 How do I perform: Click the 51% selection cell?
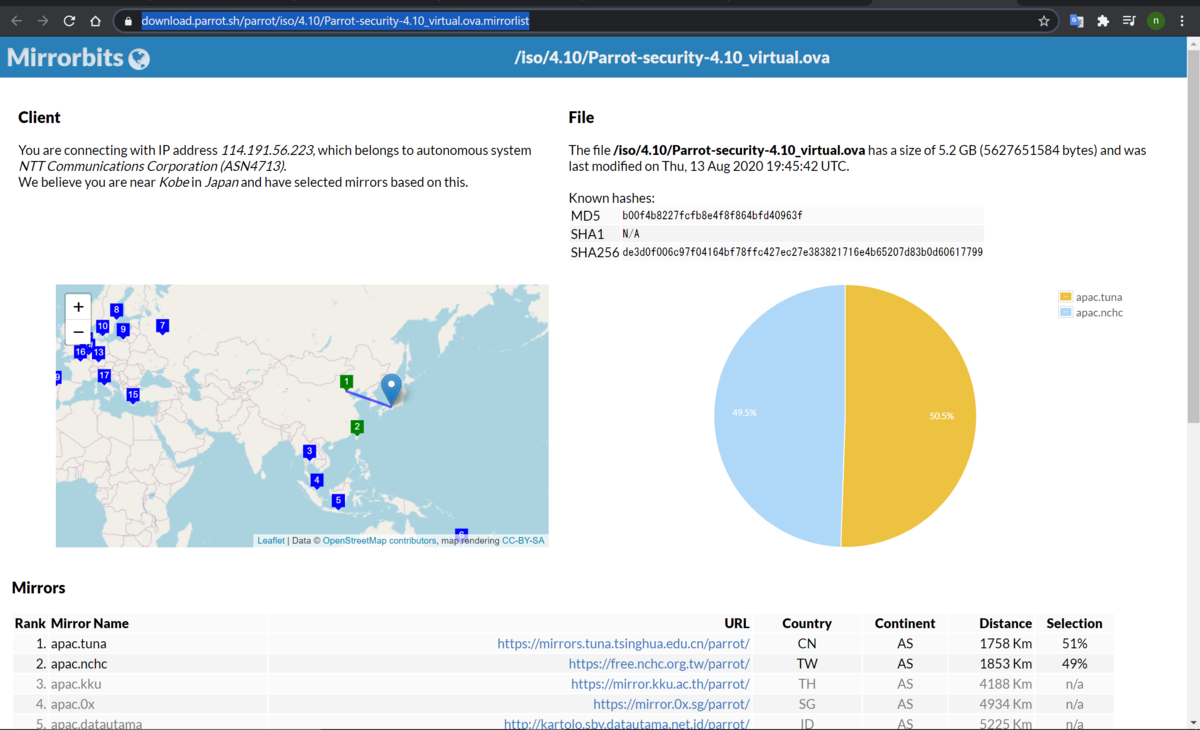[1075, 644]
